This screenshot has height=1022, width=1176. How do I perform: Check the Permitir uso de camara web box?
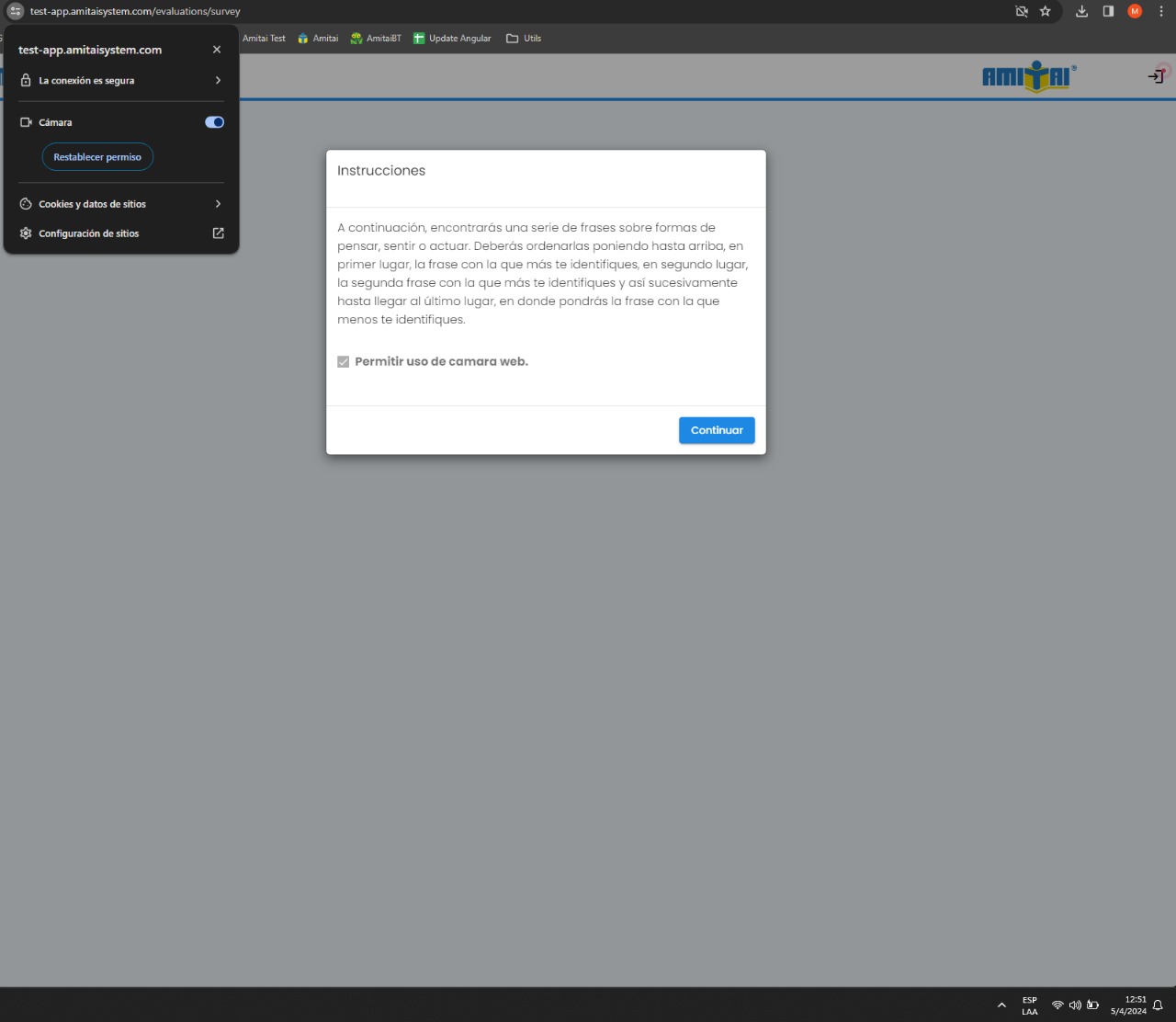click(x=344, y=362)
